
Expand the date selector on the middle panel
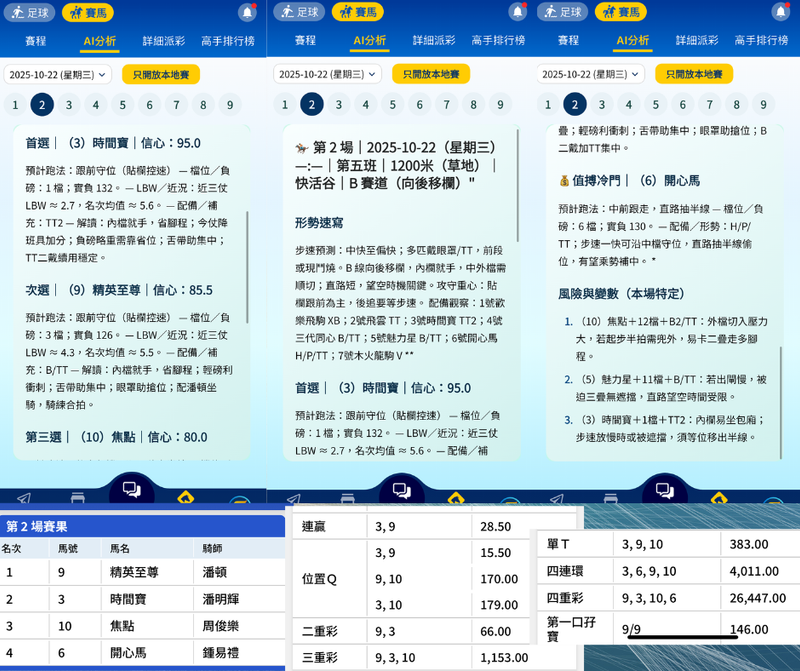tap(328, 74)
